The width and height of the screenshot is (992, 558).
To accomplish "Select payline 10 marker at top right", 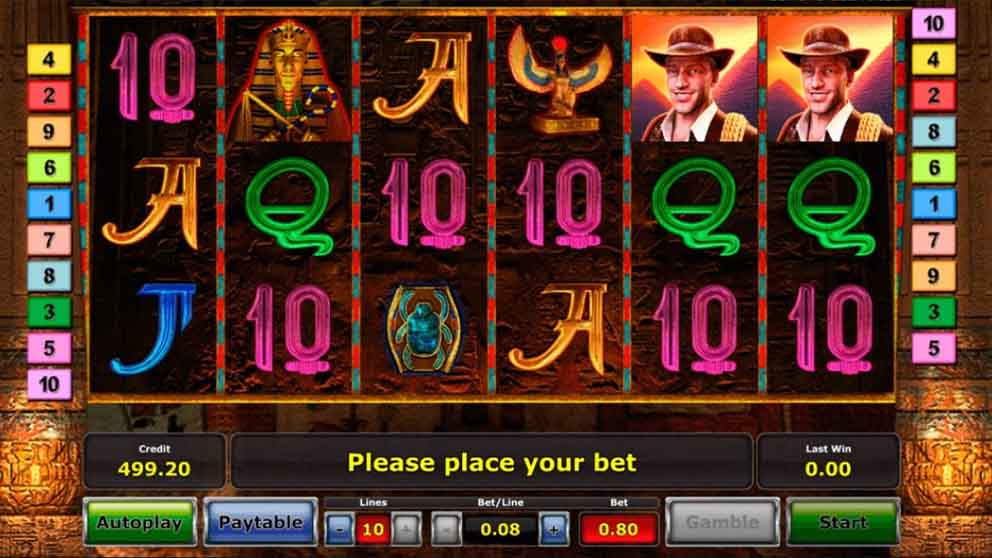I will coord(933,24).
